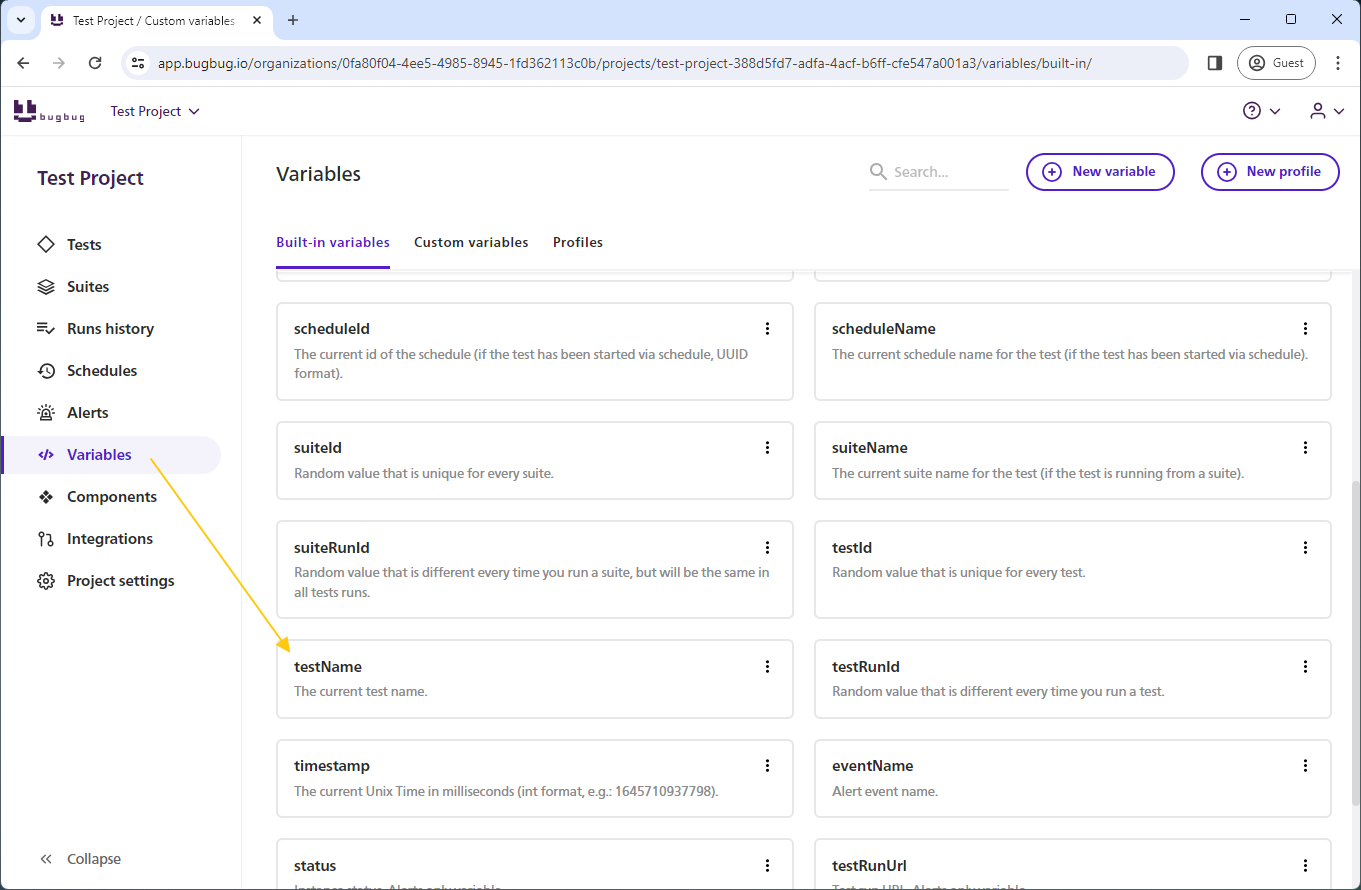Open the Tests section icon

46,245
